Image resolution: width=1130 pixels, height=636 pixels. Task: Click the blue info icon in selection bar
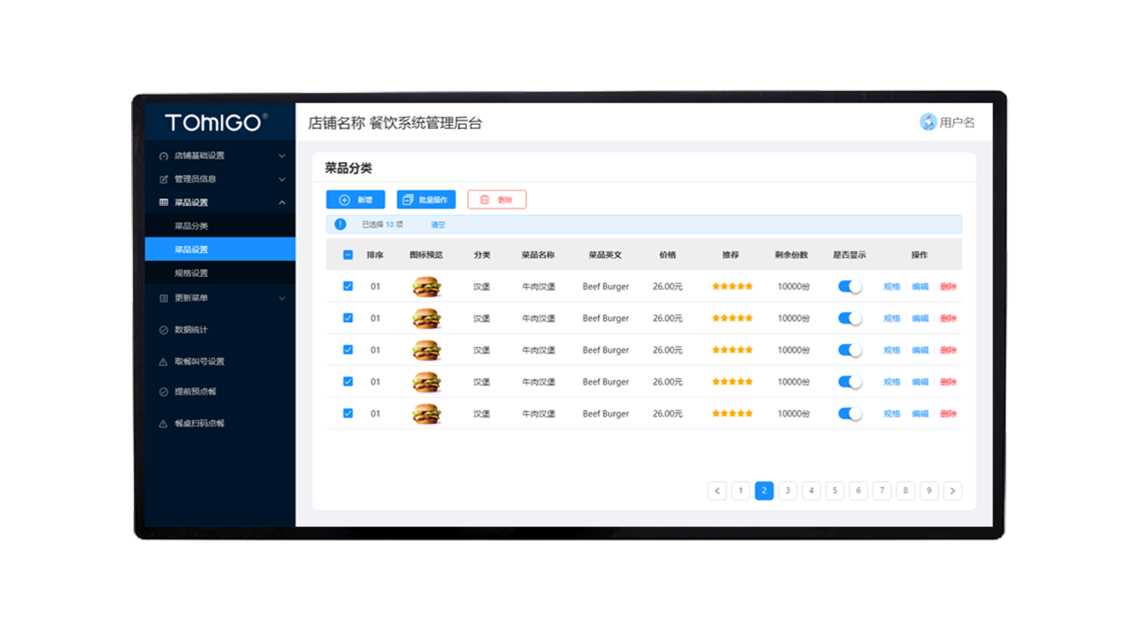point(340,225)
